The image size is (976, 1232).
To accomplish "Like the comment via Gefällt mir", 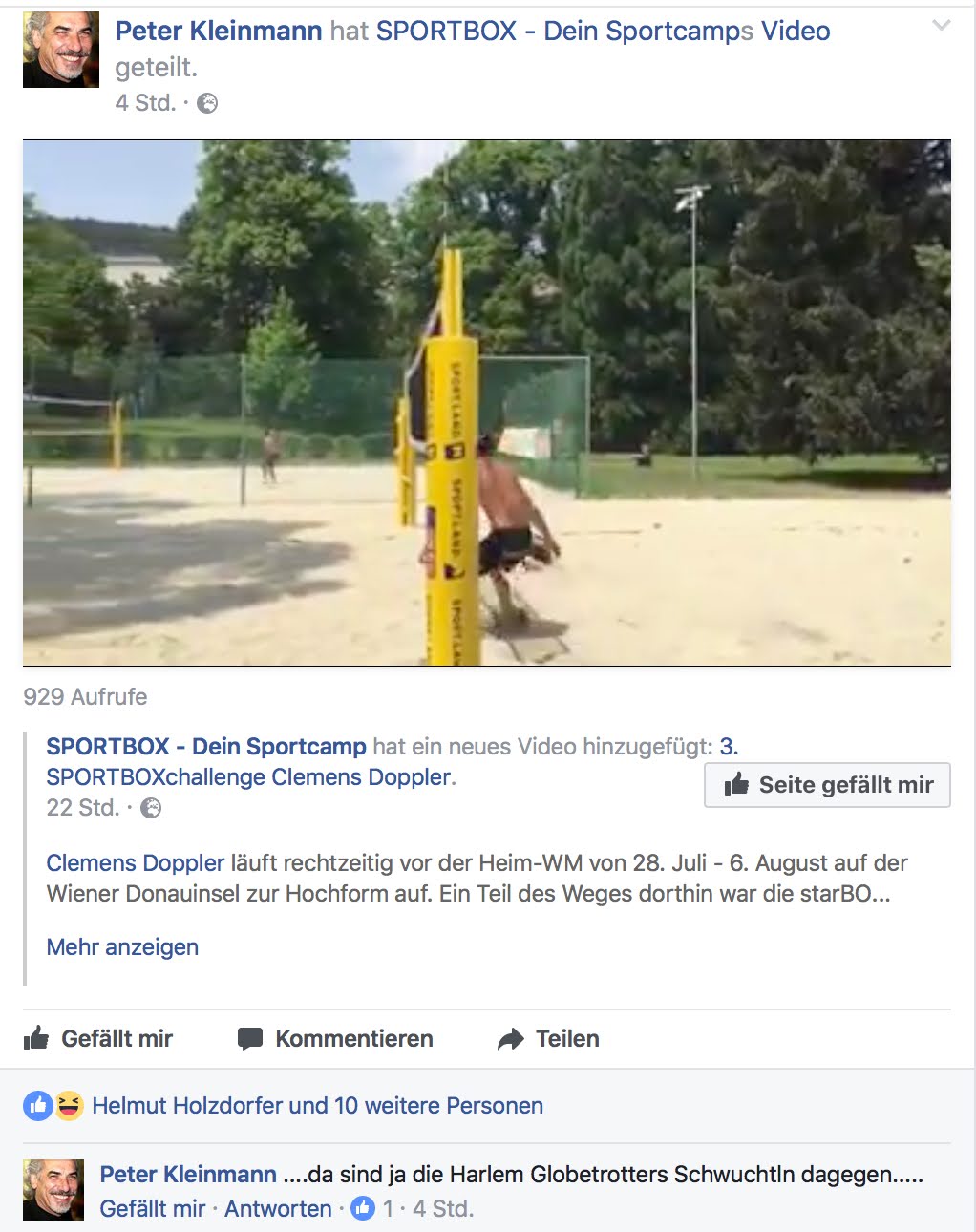I will point(153,1208).
